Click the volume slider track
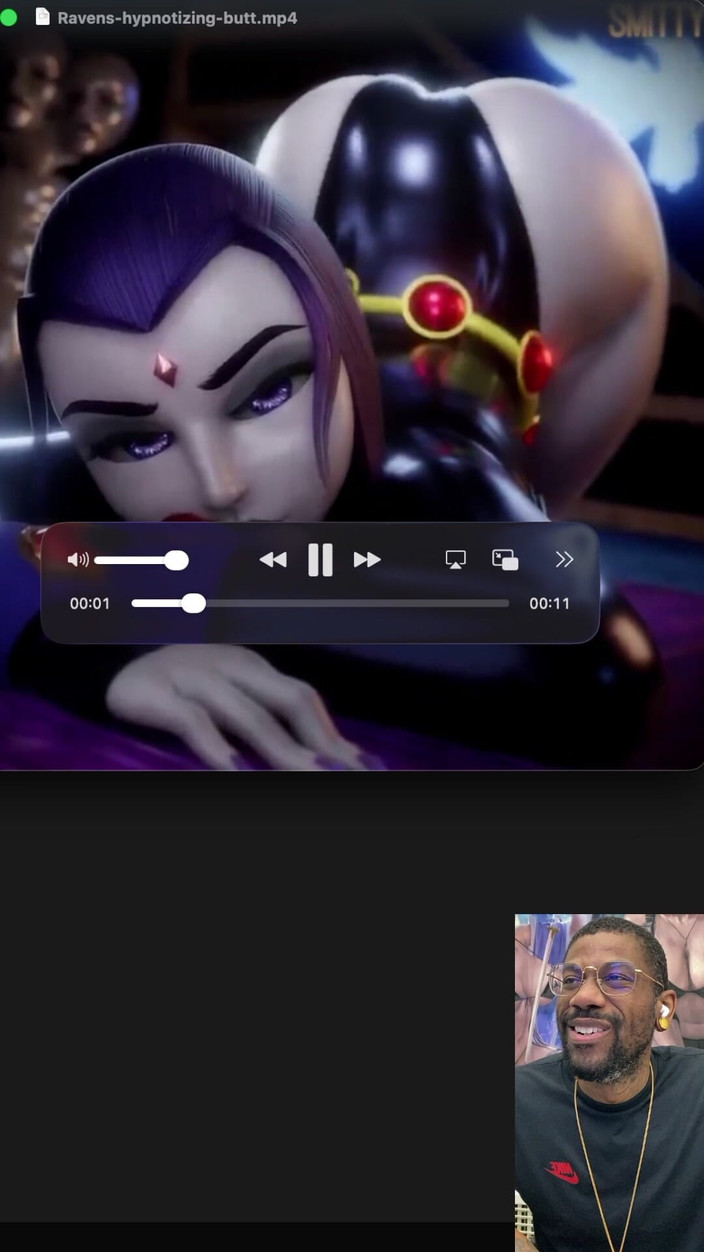Screen dimensions: 704x1252 pyautogui.click(x=130, y=560)
